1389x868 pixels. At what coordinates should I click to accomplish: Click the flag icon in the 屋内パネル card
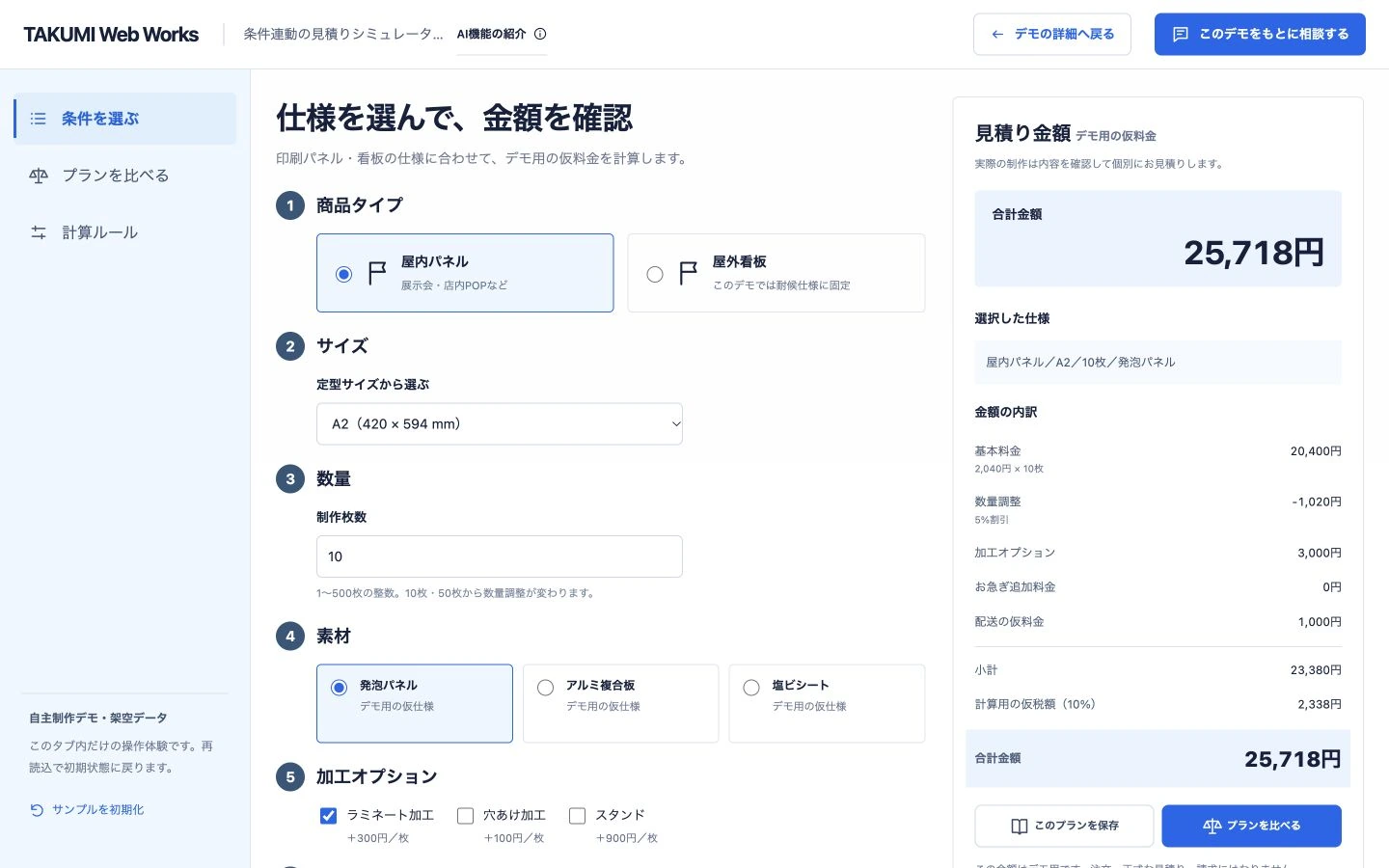pyautogui.click(x=377, y=274)
